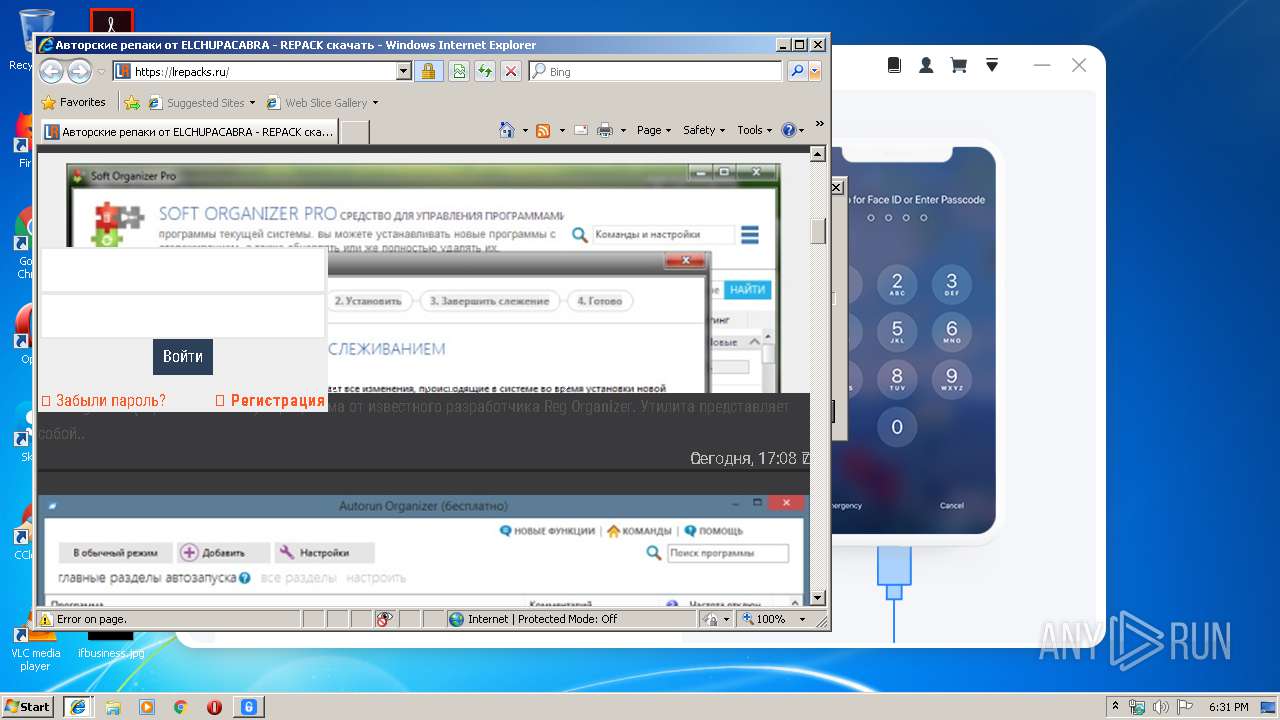Open Suggested Sites link
Image resolution: width=1280 pixels, height=720 pixels.
click(201, 102)
